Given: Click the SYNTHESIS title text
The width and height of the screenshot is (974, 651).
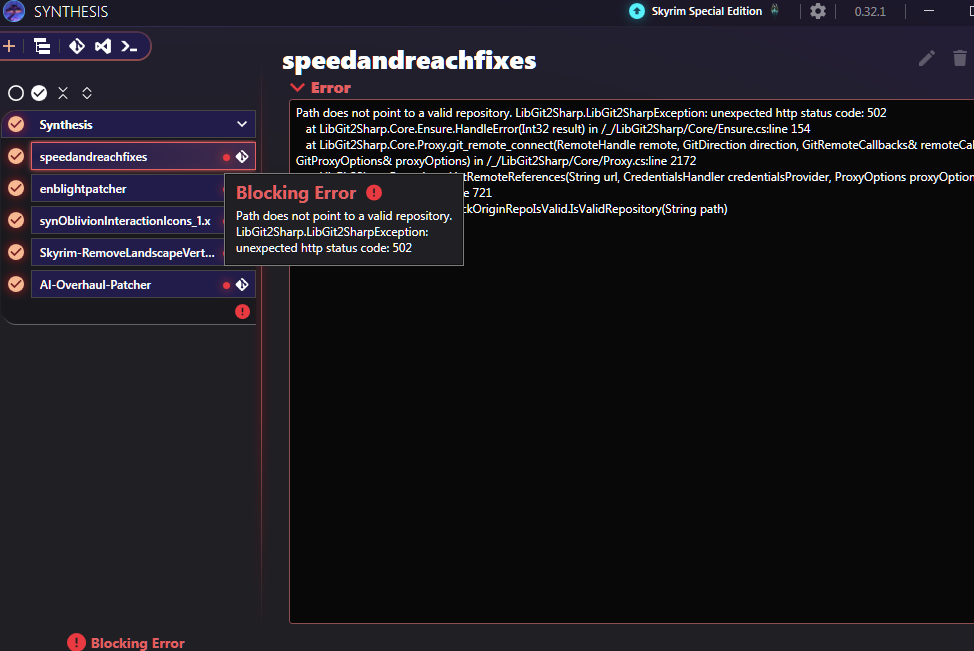Looking at the screenshot, I should 71,12.
